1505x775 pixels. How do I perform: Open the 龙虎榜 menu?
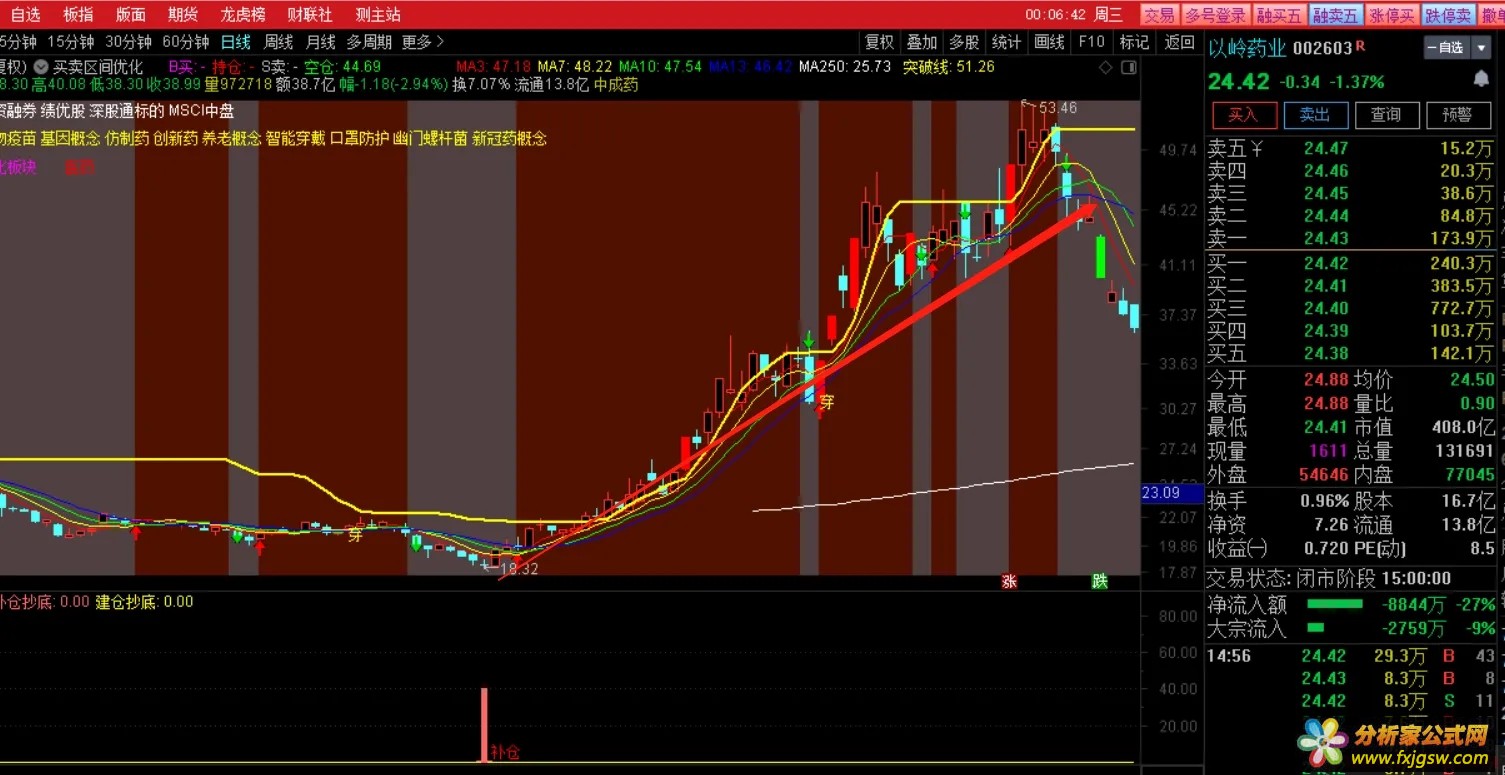click(243, 14)
